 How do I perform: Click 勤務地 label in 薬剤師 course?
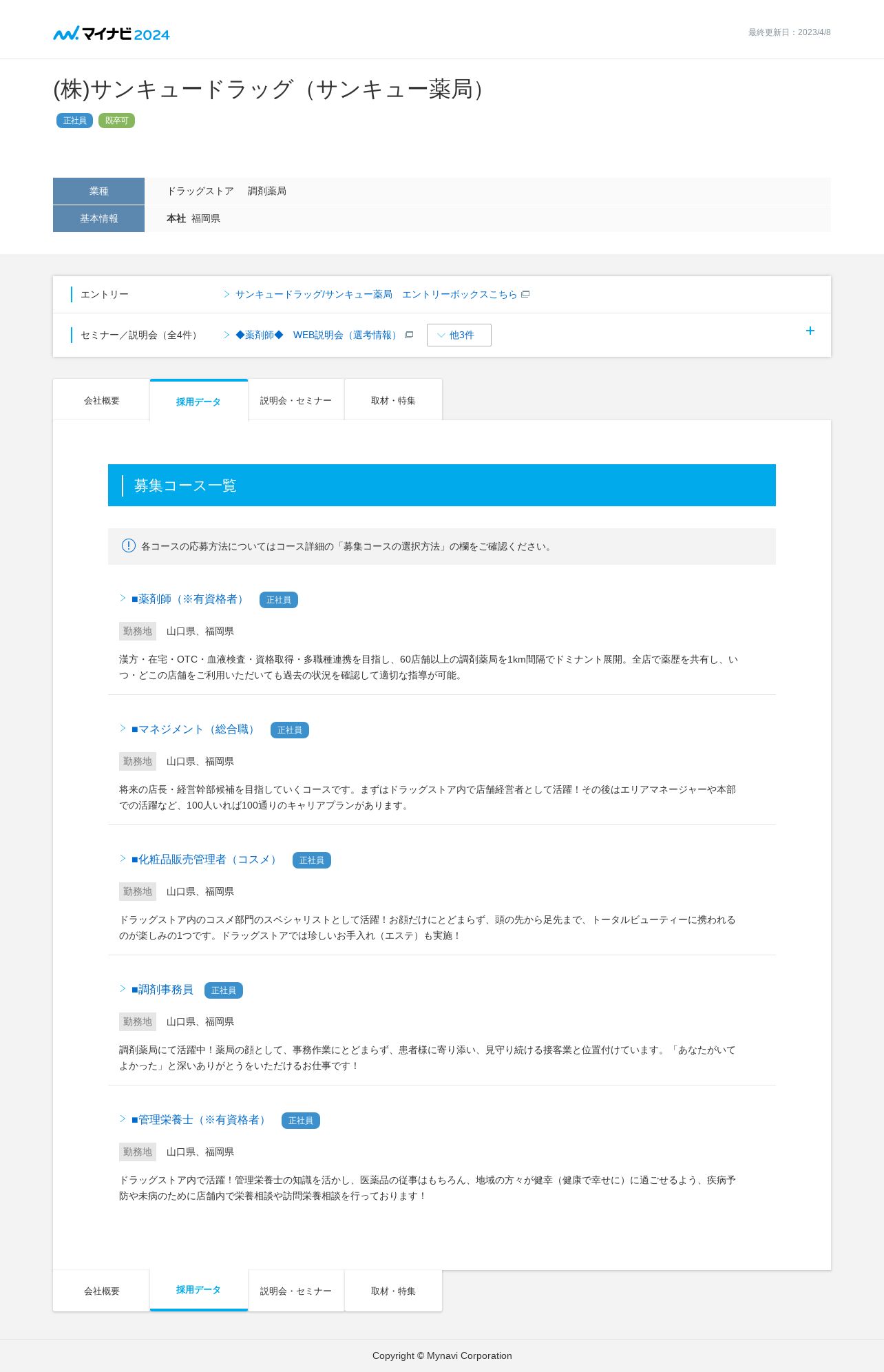pos(138,631)
